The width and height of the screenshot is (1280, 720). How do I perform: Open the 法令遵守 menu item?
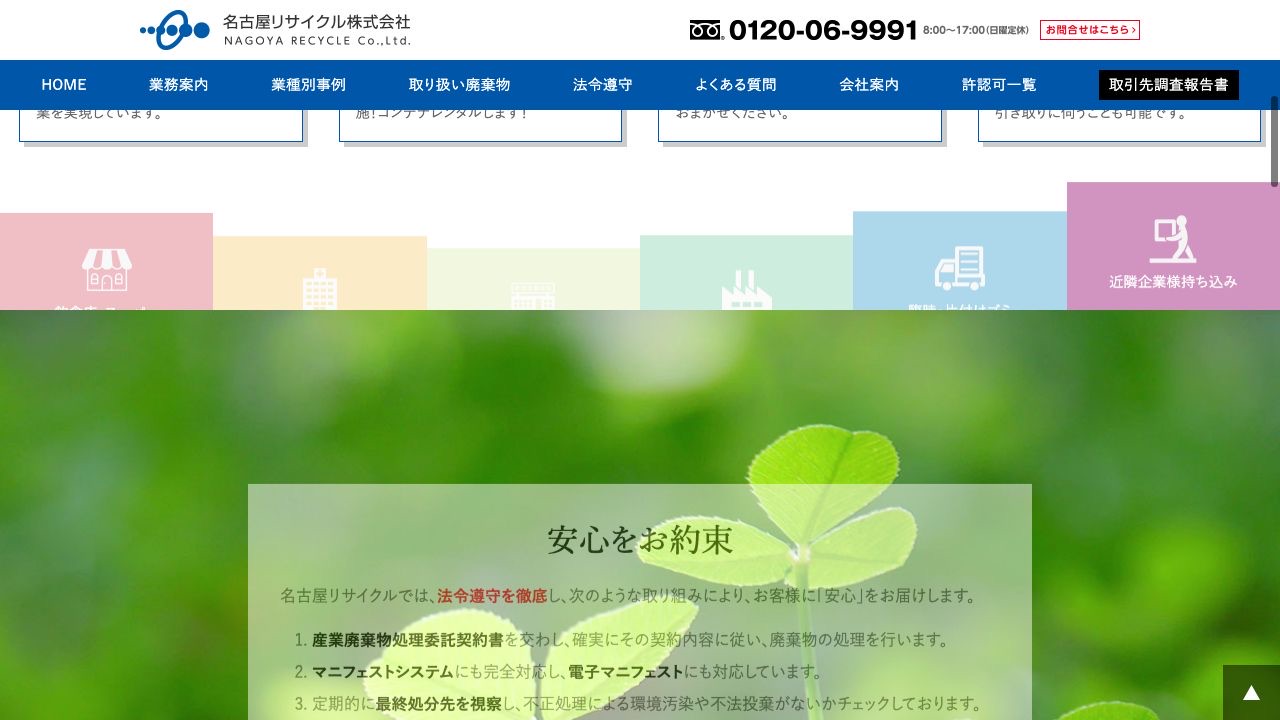[603, 85]
